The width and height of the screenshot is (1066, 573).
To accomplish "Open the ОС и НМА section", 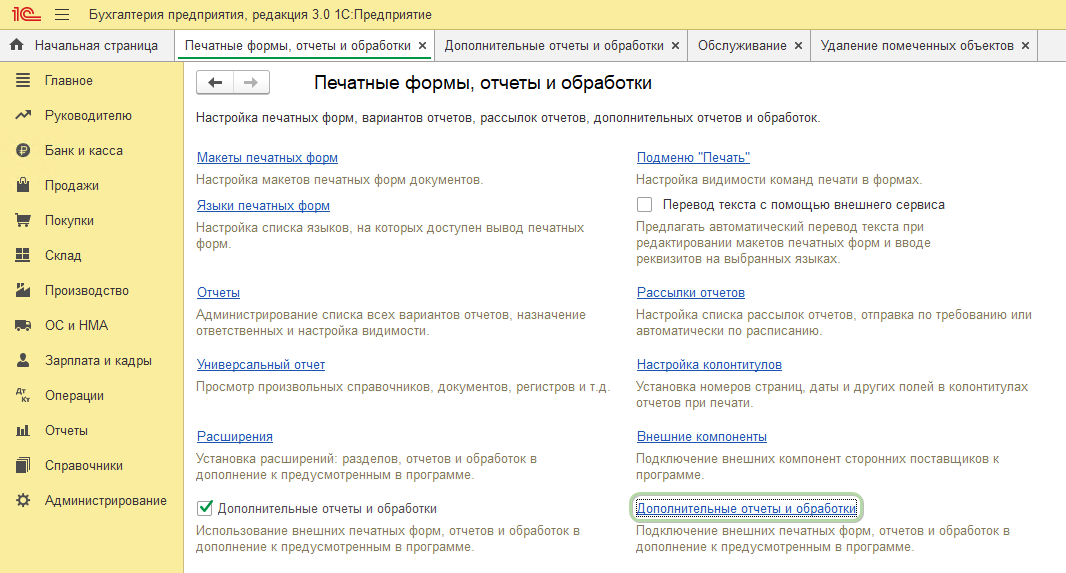I will 76,326.
